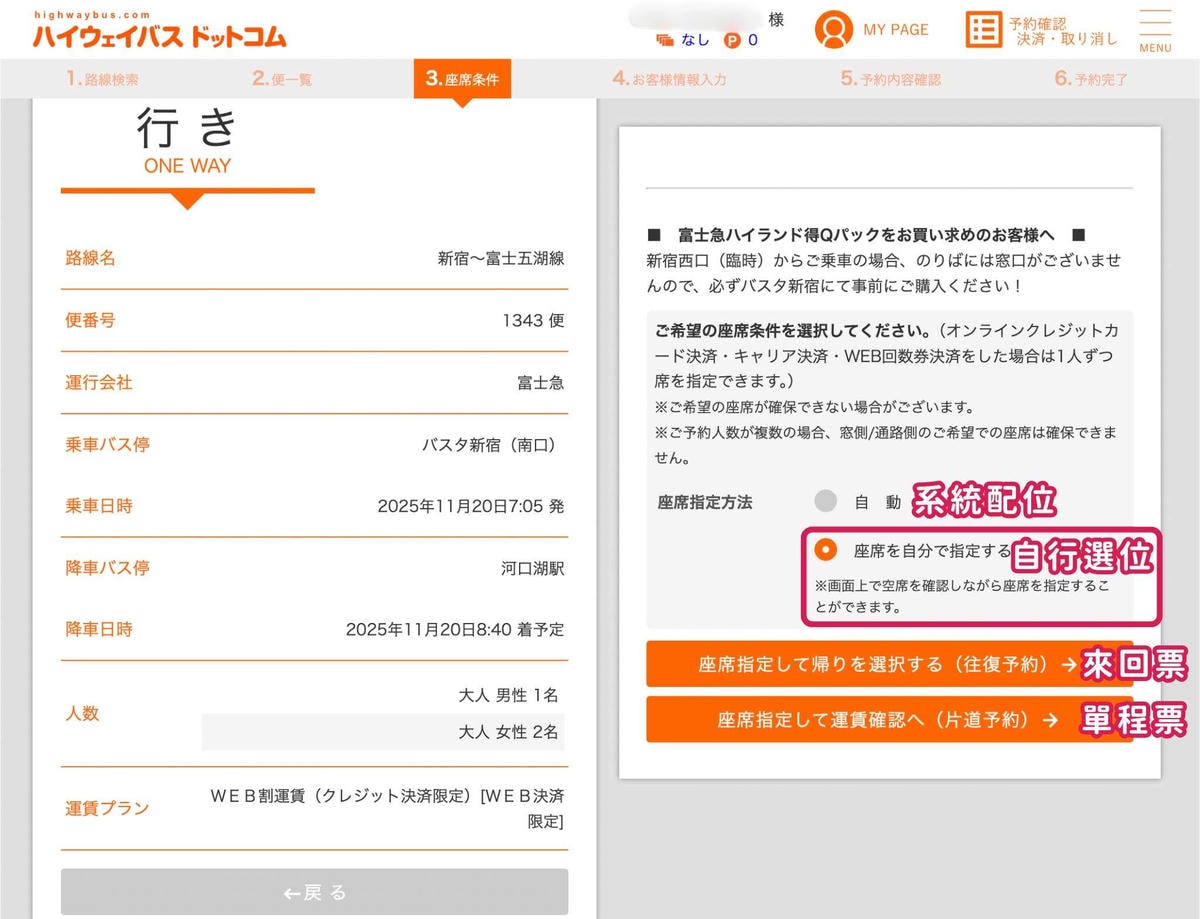Click the 行き ONE WAY heading
Image resolution: width=1200 pixels, height=919 pixels.
click(187, 142)
